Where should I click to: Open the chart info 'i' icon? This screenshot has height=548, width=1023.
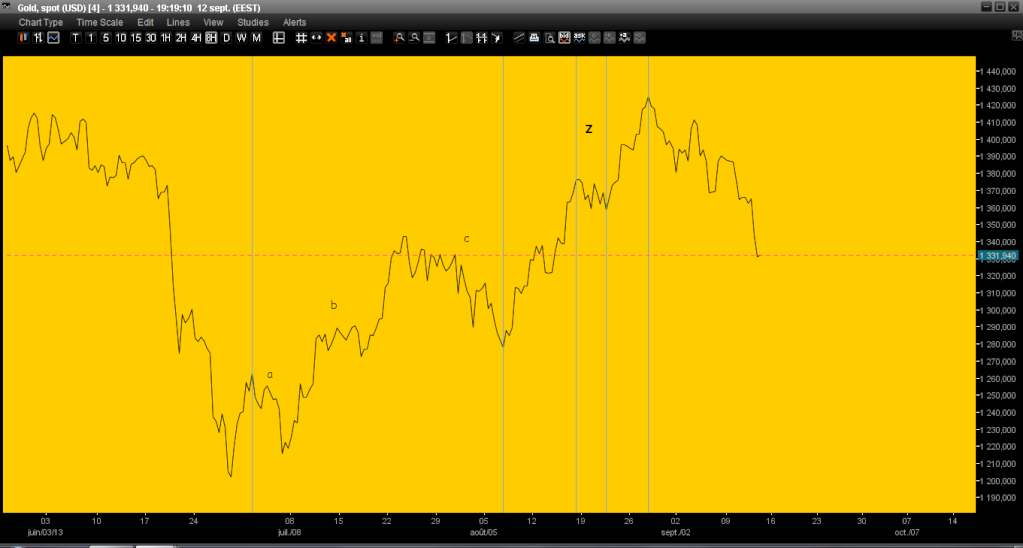point(361,38)
